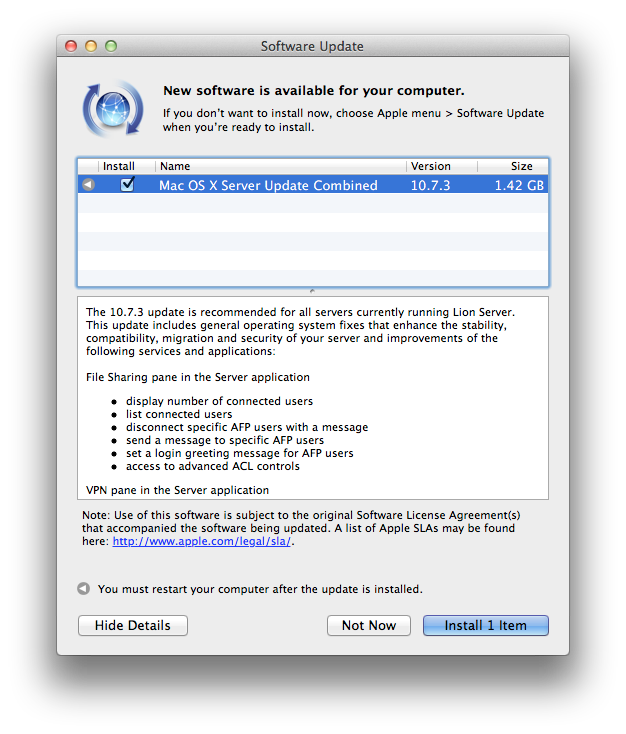This screenshot has width=626, height=734.
Task: Click the restart icon beside the restart notice
Action: [83, 588]
